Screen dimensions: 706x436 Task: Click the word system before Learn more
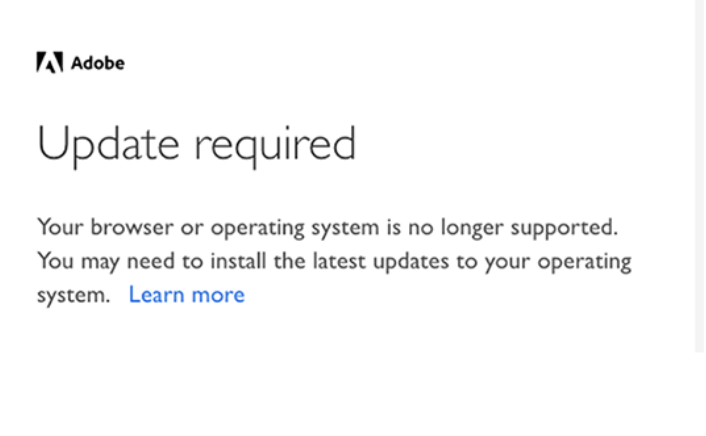[70, 295]
